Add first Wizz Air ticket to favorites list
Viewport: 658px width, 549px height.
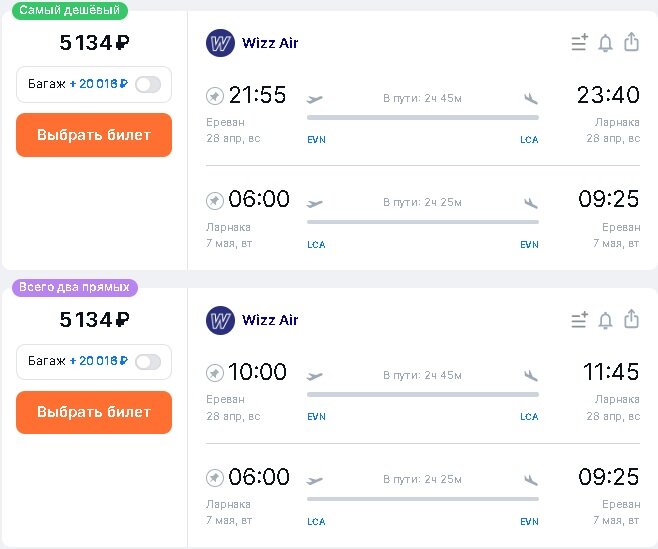pyautogui.click(x=580, y=42)
